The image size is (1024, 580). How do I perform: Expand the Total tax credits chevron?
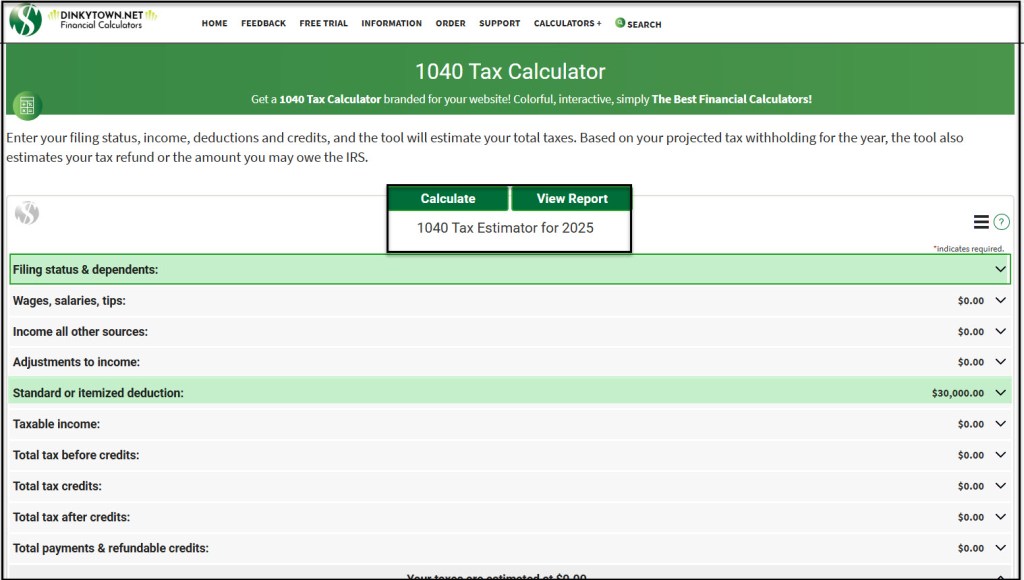[x=1000, y=486]
